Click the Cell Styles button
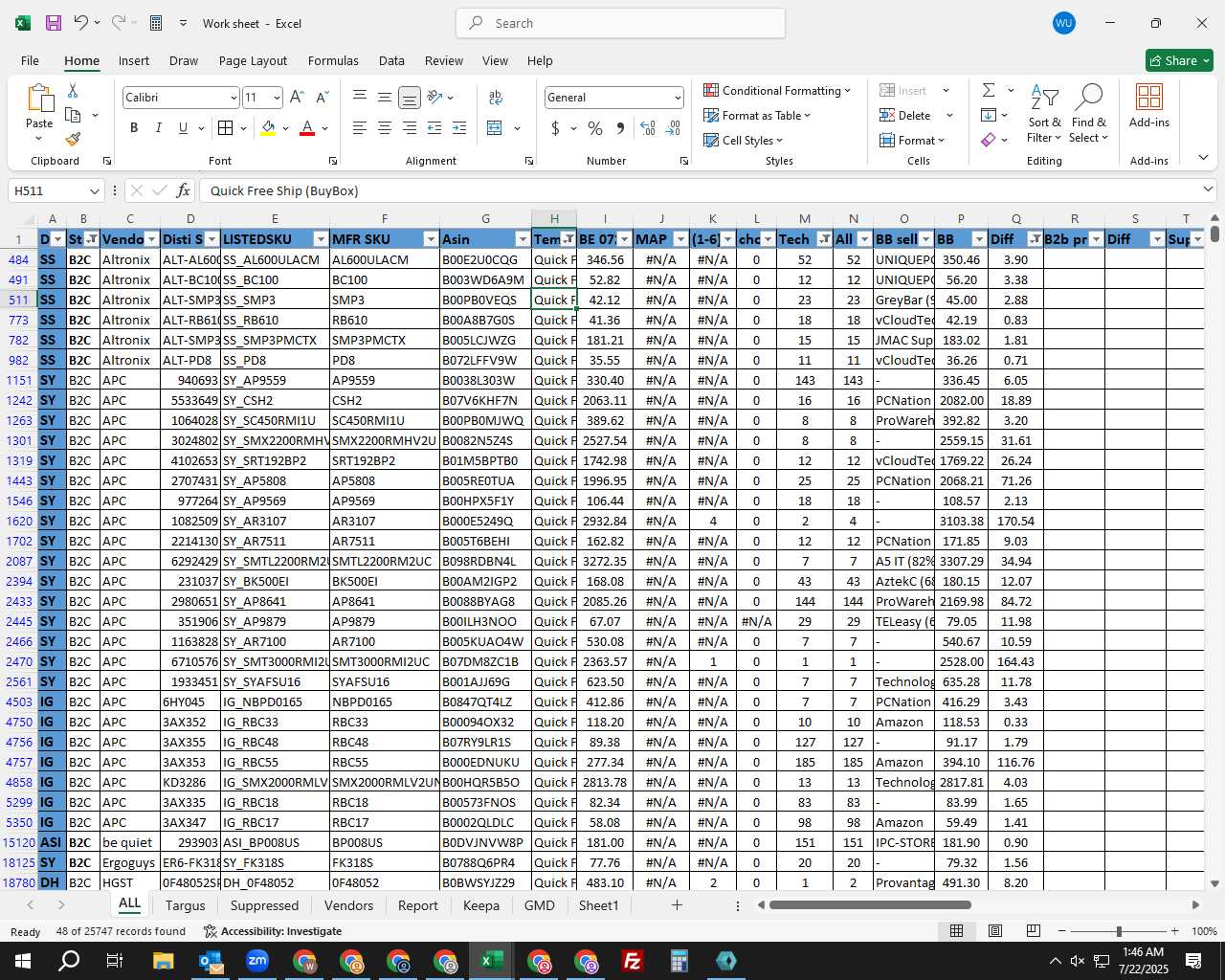This screenshot has width=1225, height=980. click(x=744, y=140)
